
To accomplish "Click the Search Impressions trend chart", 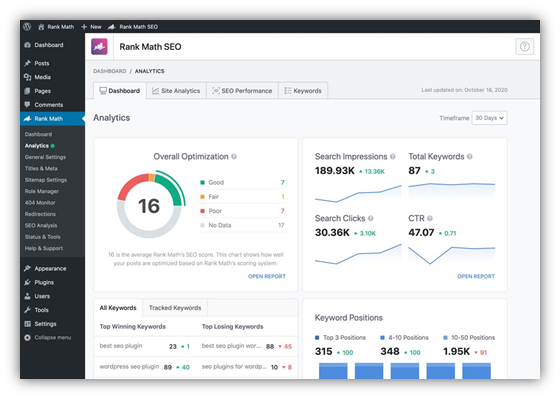I will 358,194.
